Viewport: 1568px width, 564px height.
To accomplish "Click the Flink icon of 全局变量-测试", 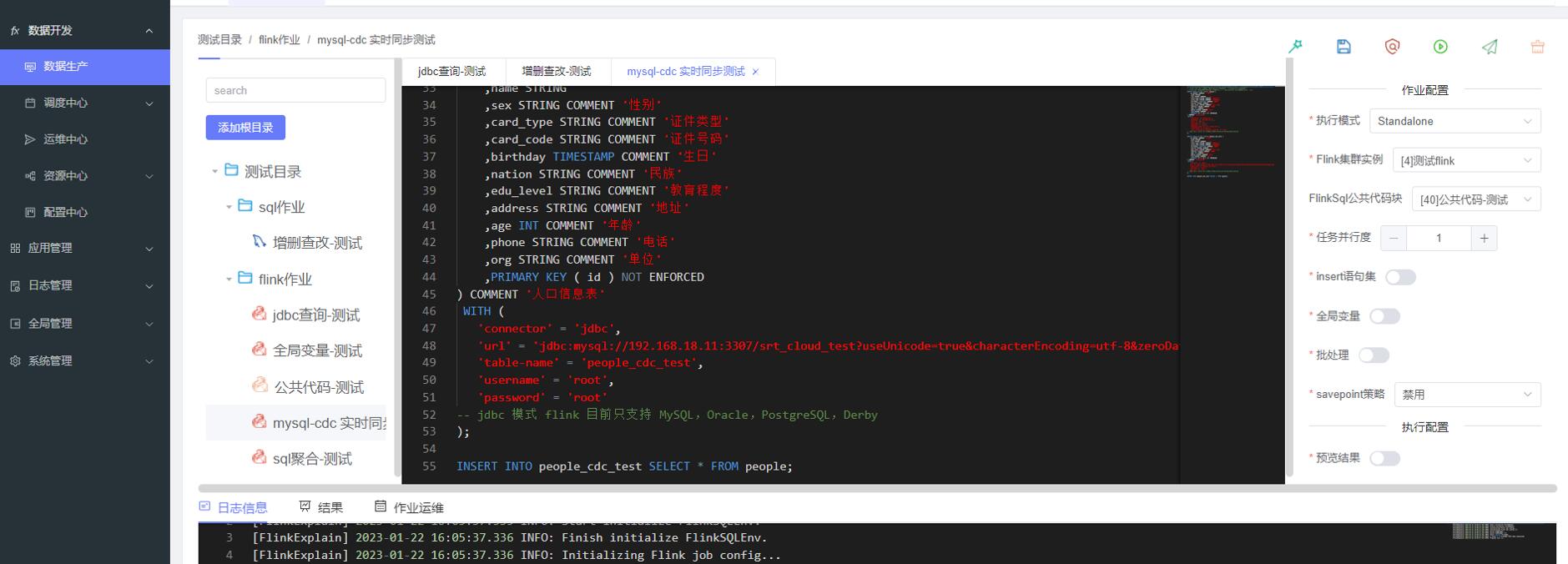I will (x=259, y=350).
